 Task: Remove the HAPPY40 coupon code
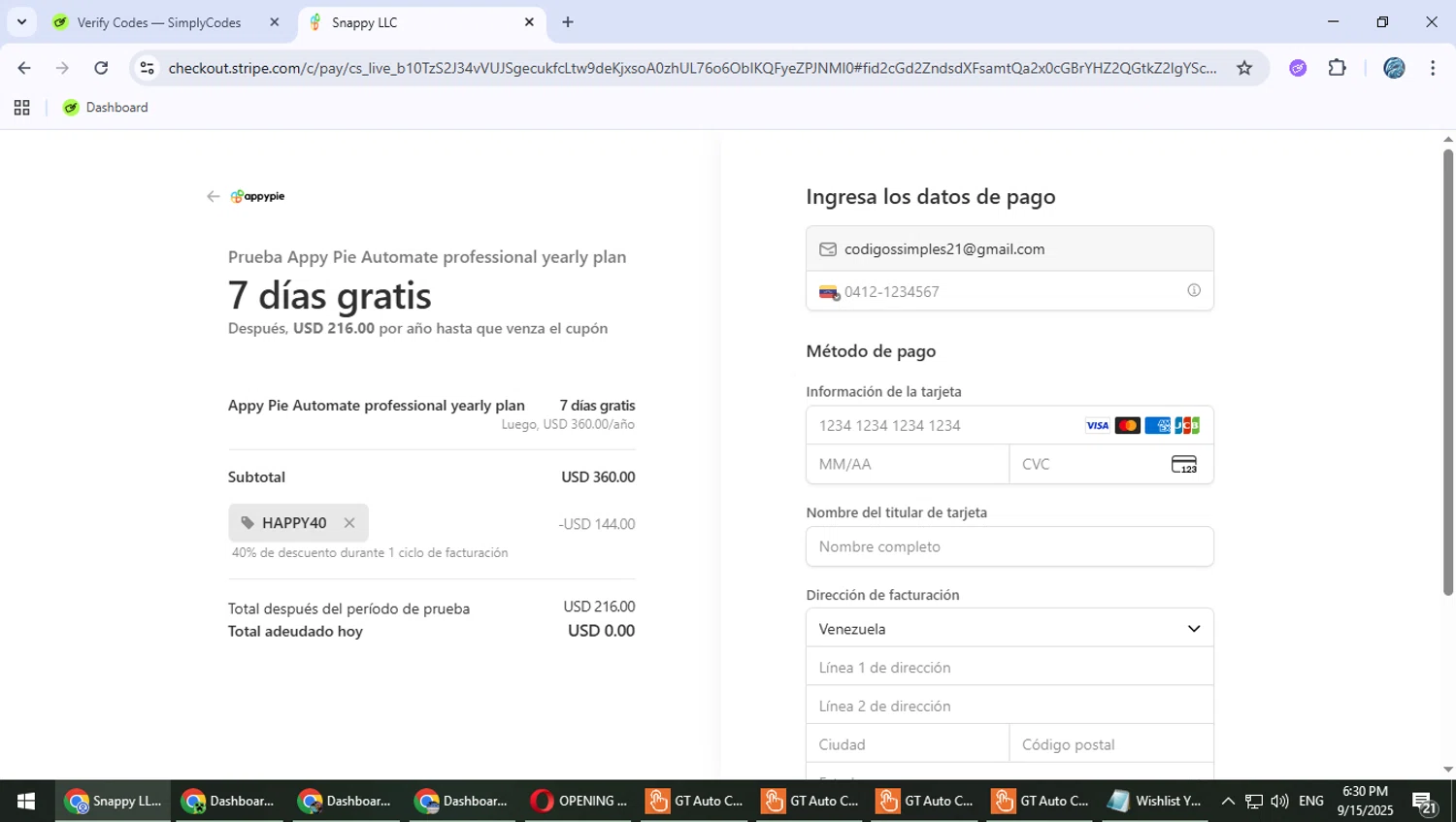349,523
